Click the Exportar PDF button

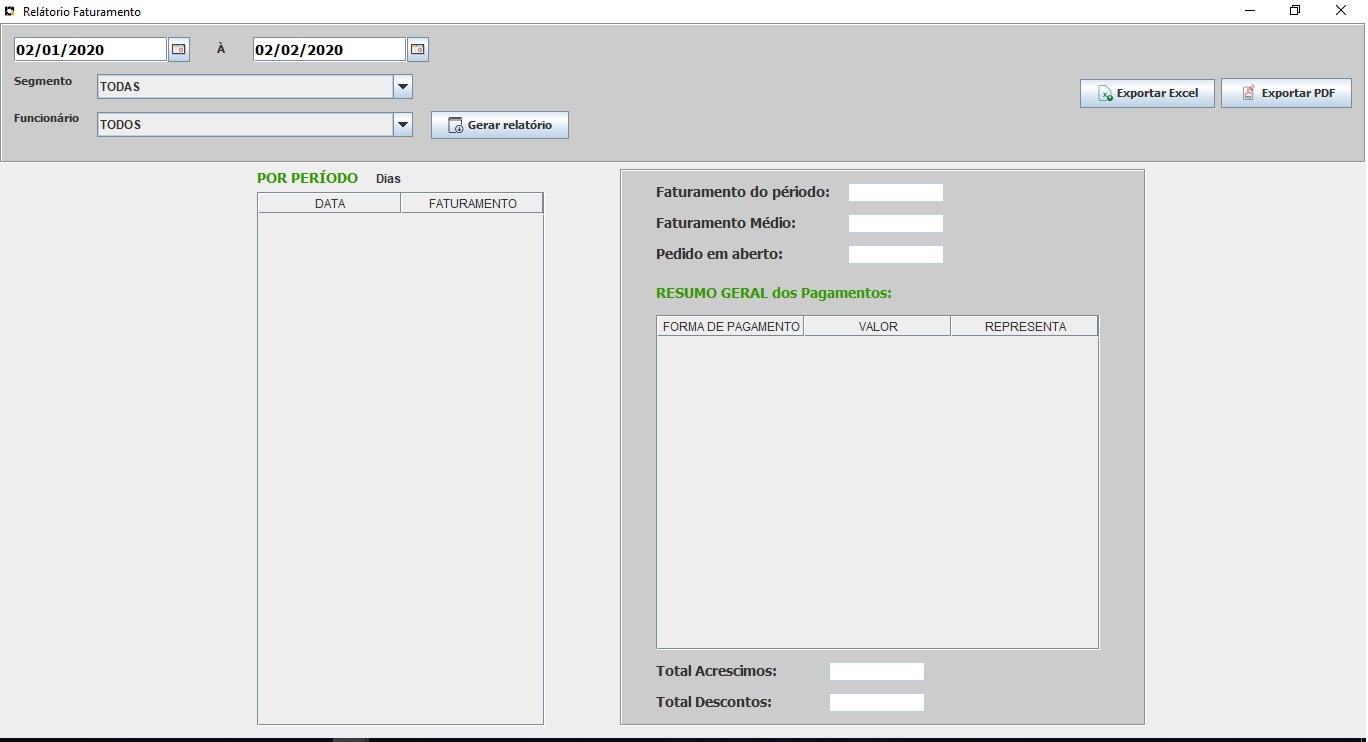(x=1286, y=93)
